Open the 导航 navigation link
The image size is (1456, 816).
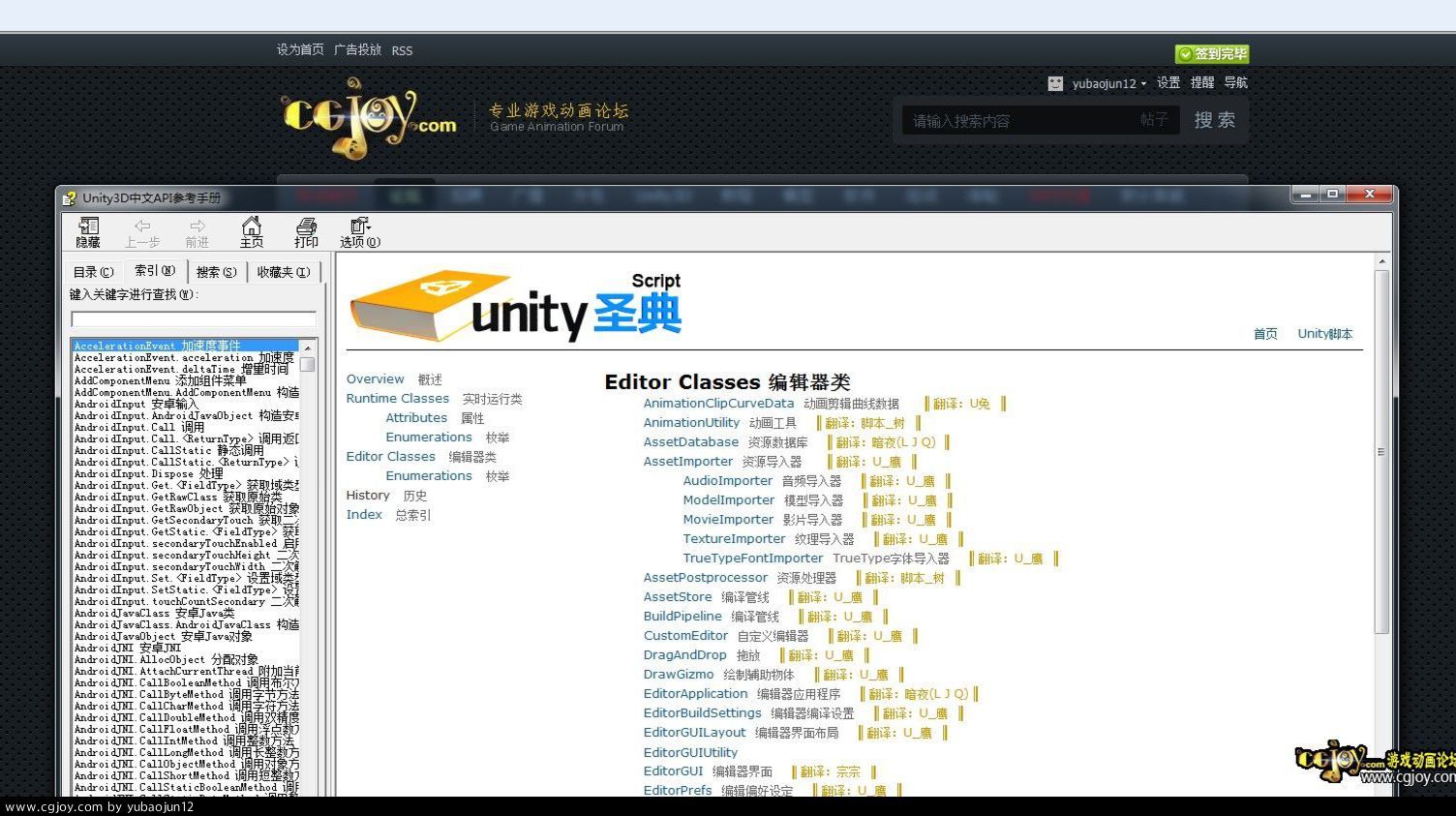pos(1236,83)
